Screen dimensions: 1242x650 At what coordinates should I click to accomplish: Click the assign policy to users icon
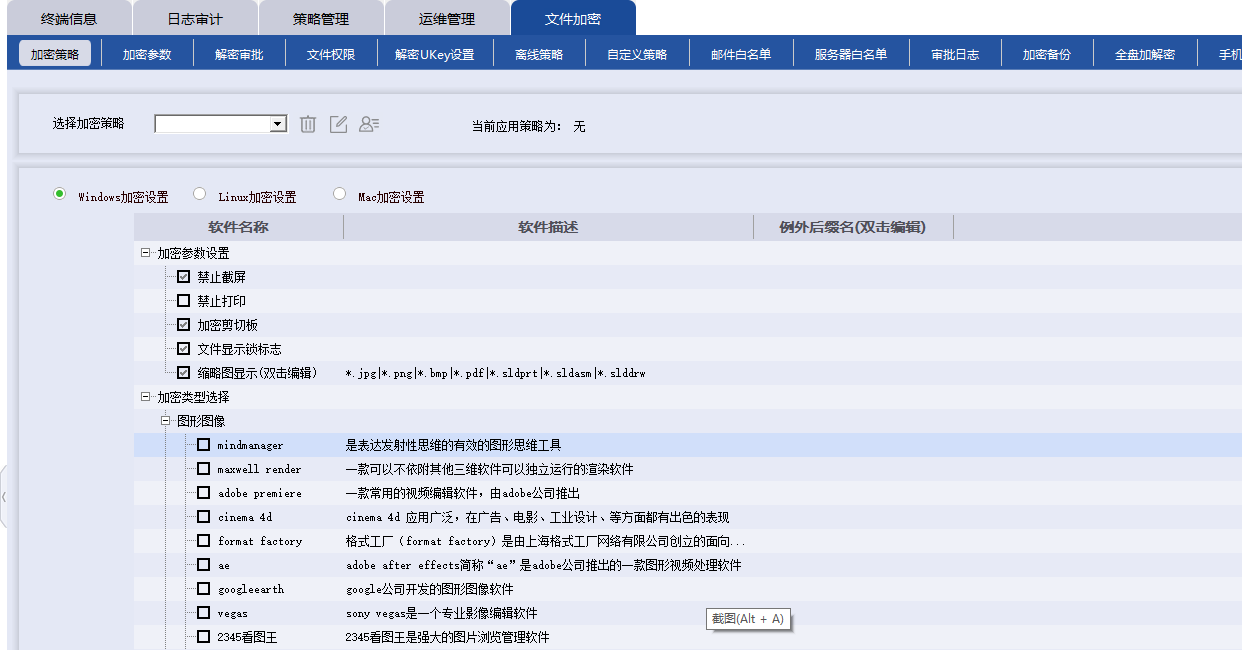coord(369,124)
